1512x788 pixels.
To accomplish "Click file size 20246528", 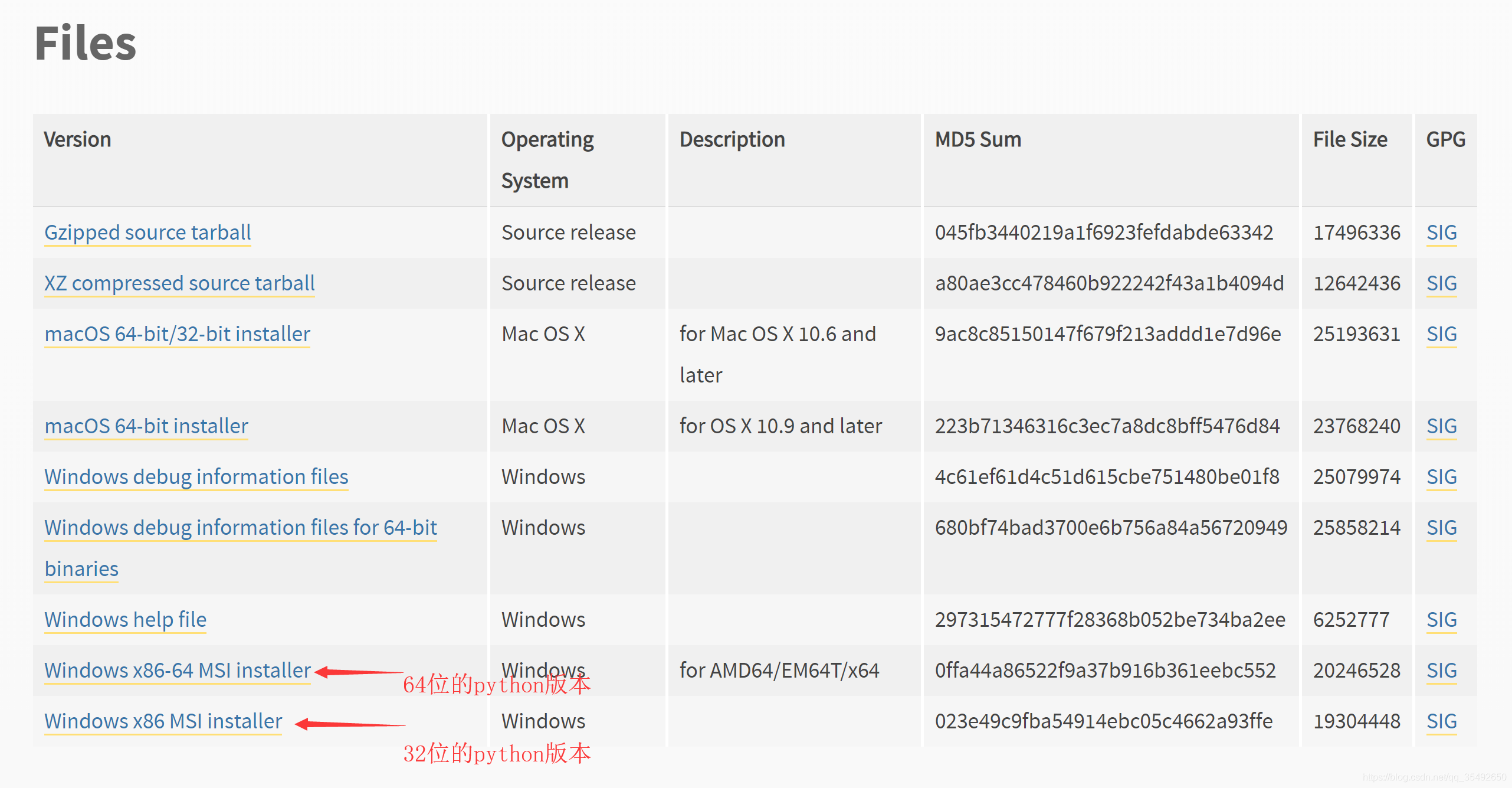I will click(1356, 671).
